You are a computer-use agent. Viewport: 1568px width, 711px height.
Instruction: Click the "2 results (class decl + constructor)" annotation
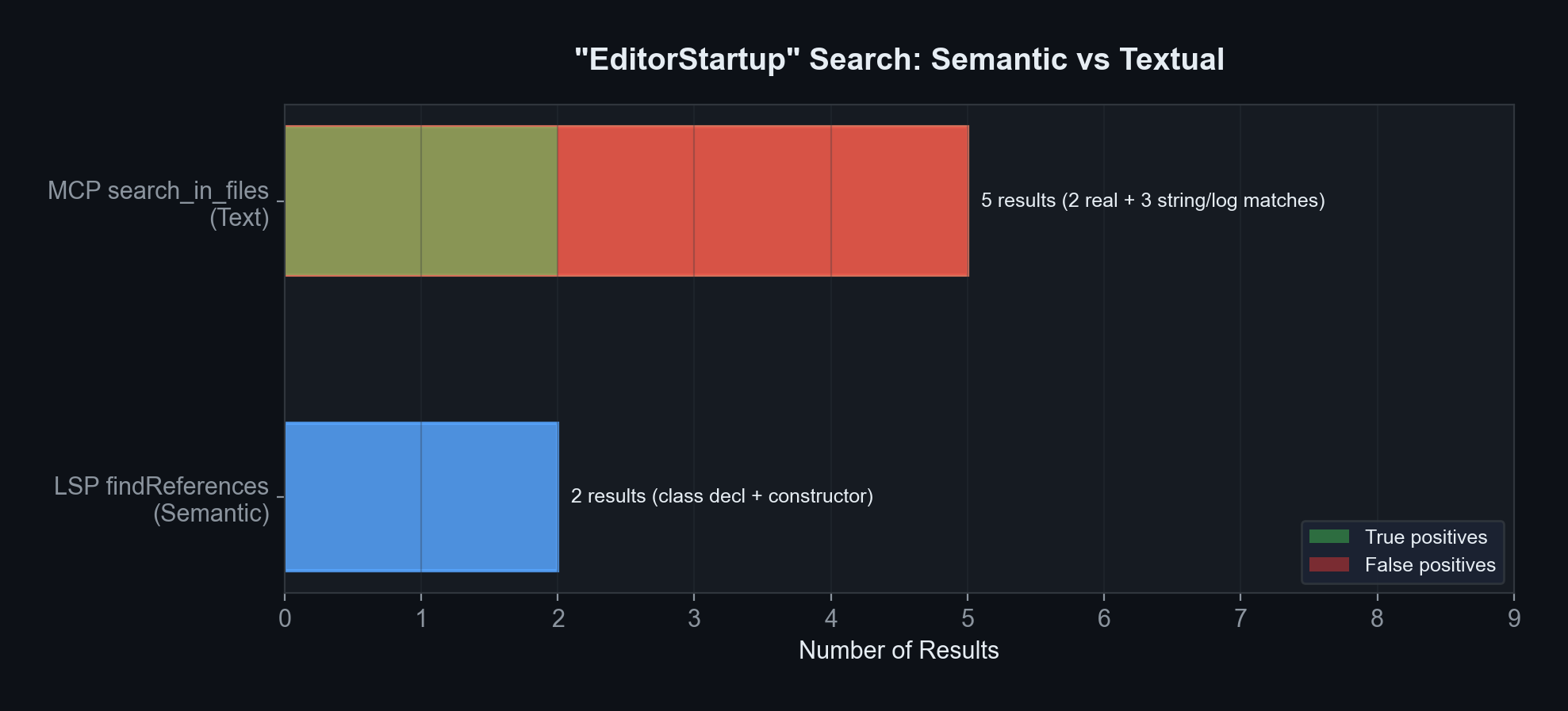(x=722, y=496)
